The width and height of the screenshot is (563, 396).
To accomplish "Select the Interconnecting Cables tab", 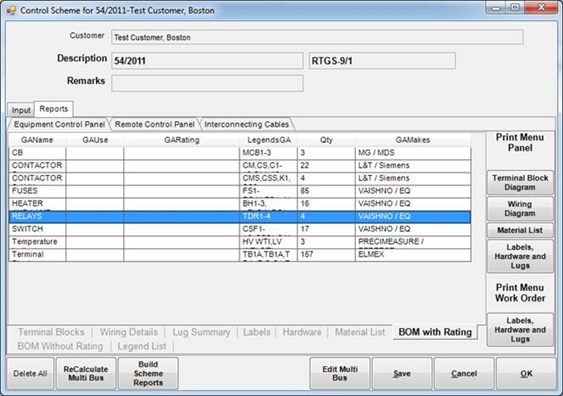I will click(247, 124).
